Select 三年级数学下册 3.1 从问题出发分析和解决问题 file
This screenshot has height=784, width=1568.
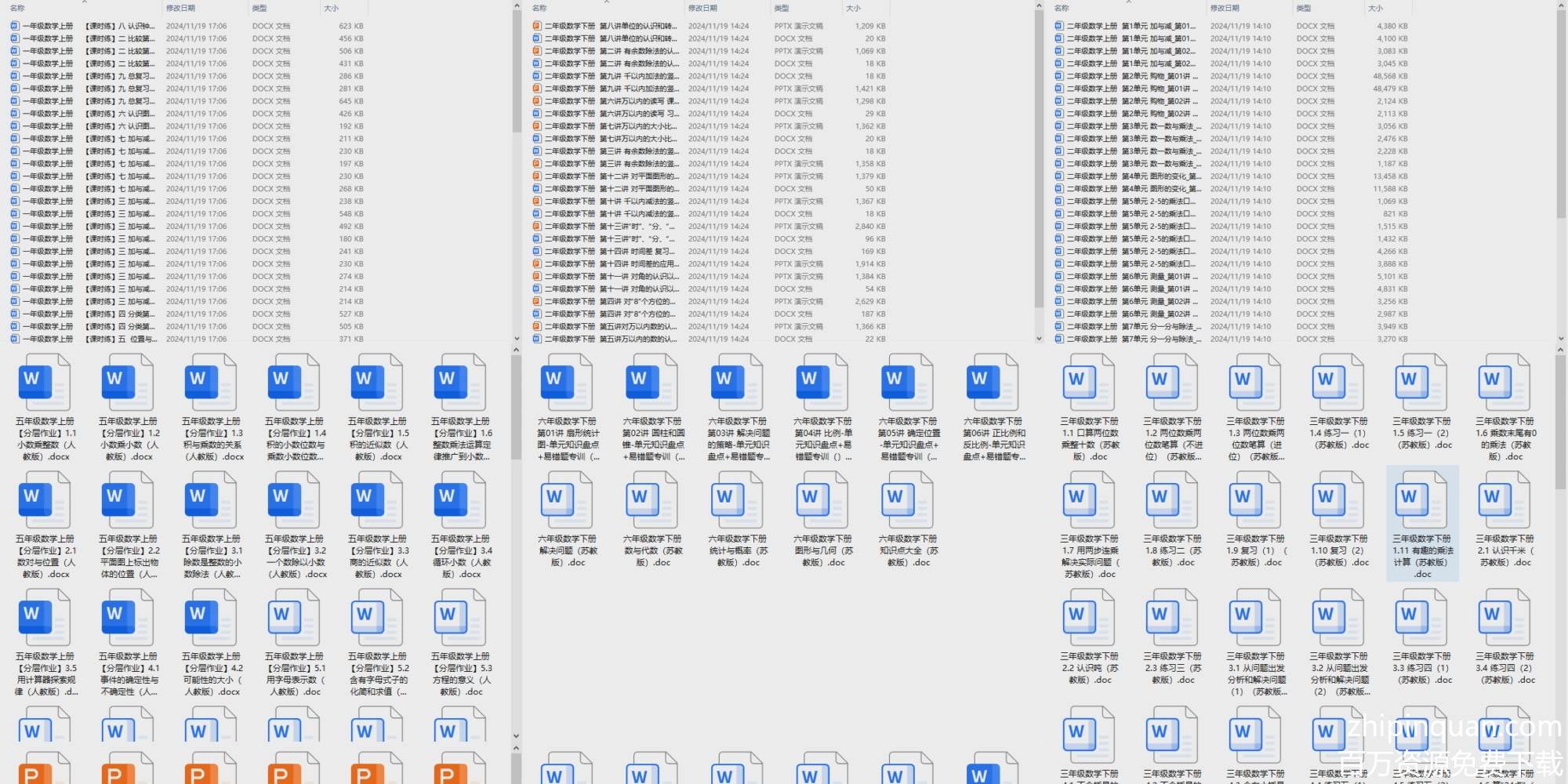tap(1256, 618)
